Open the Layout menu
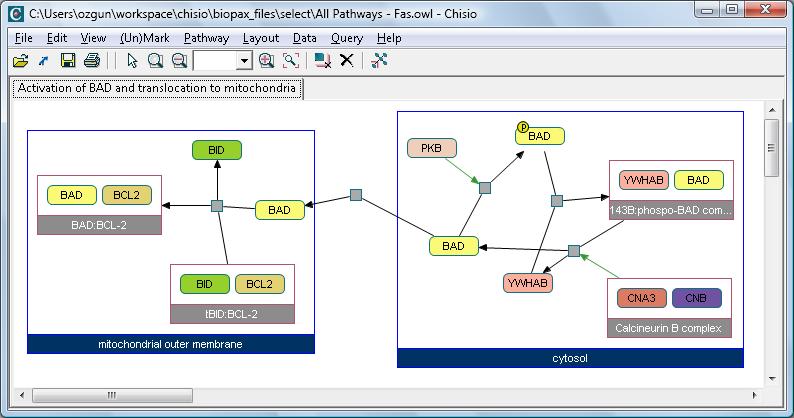This screenshot has height=418, width=794. tap(261, 38)
